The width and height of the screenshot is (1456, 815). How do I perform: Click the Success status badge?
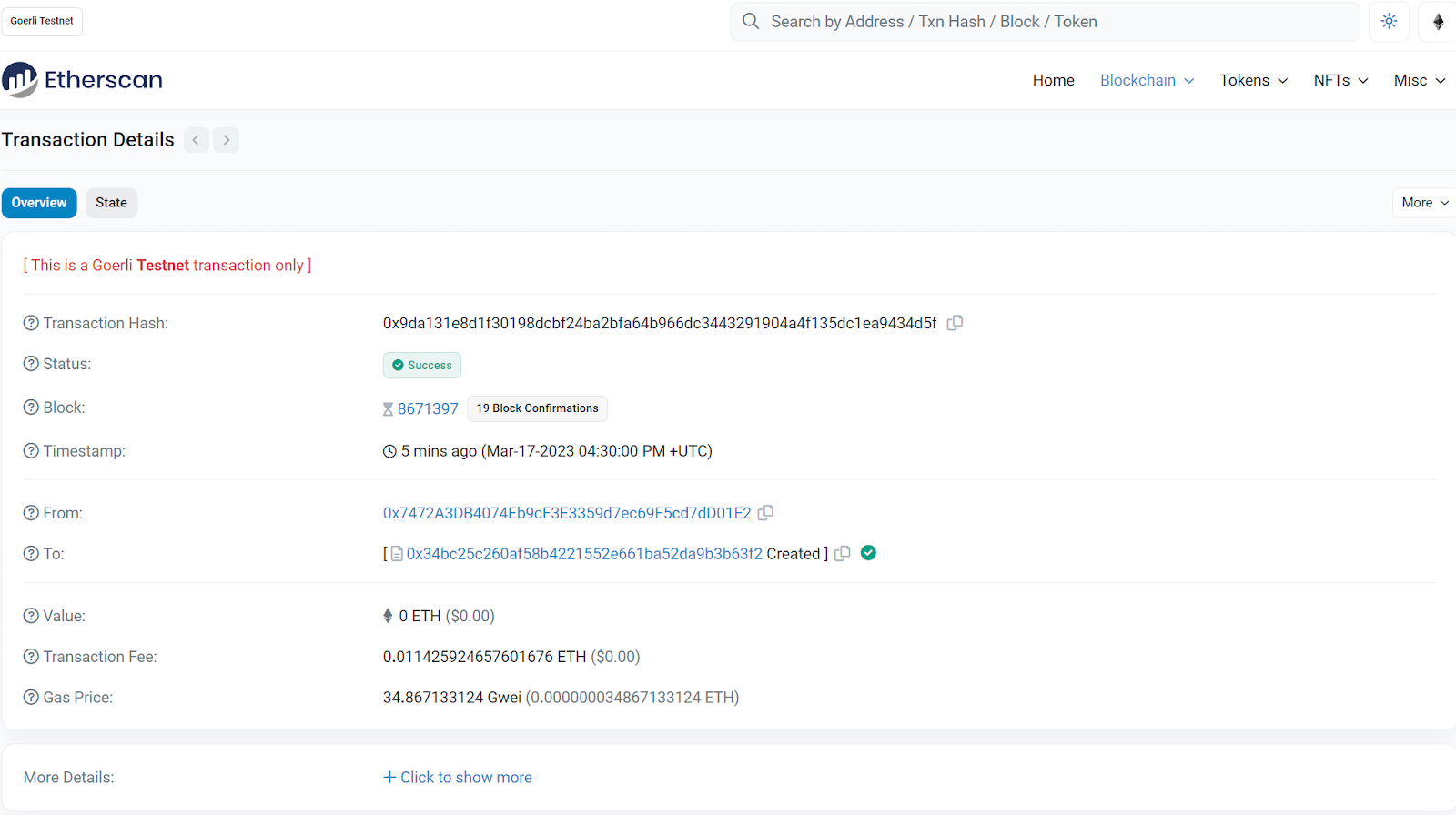click(422, 365)
